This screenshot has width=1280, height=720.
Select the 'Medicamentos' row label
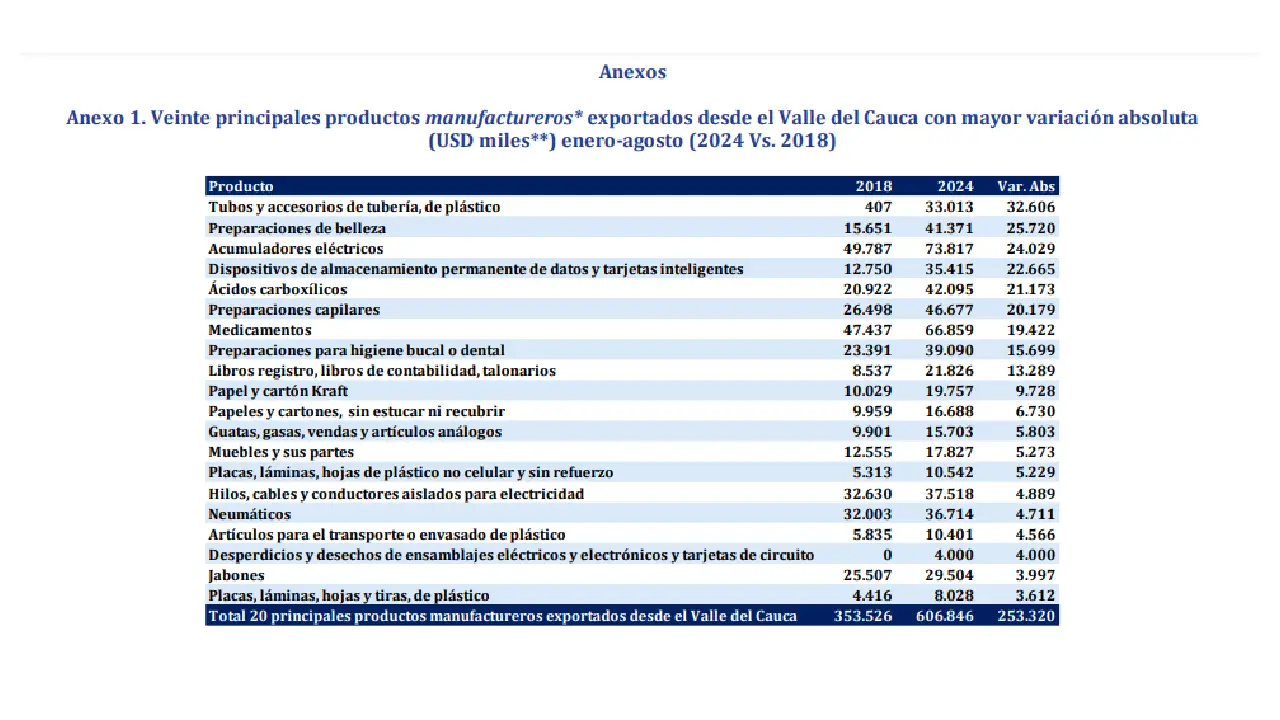[x=260, y=330]
